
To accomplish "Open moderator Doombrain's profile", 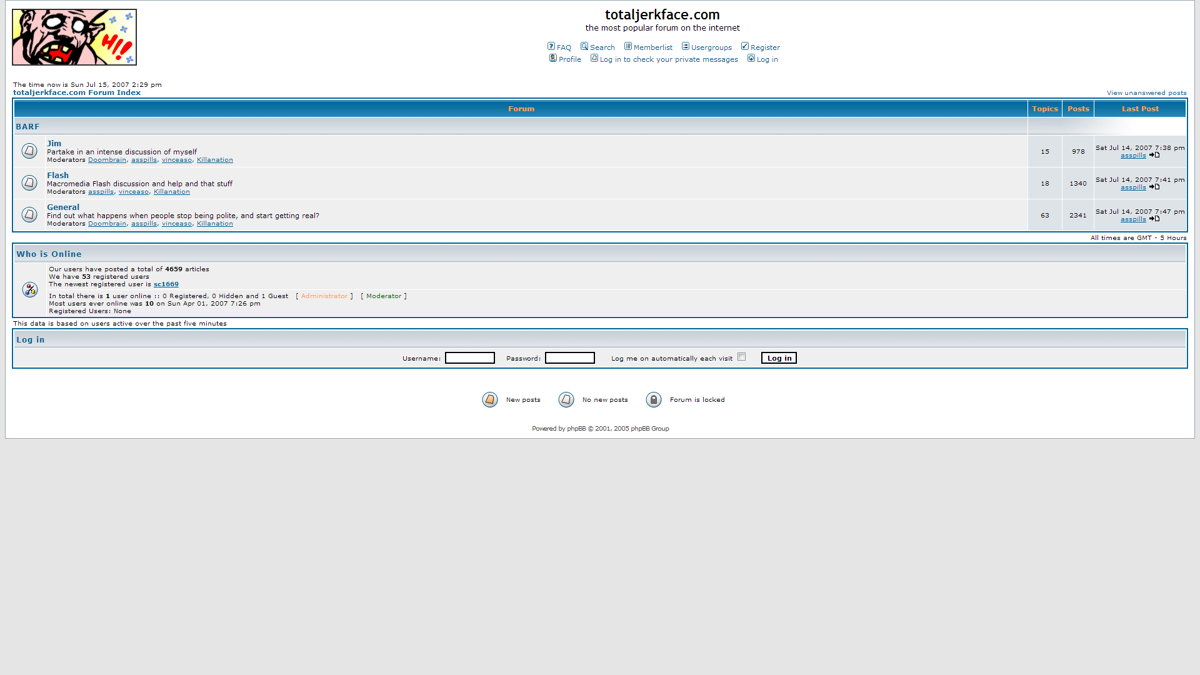I will [107, 159].
